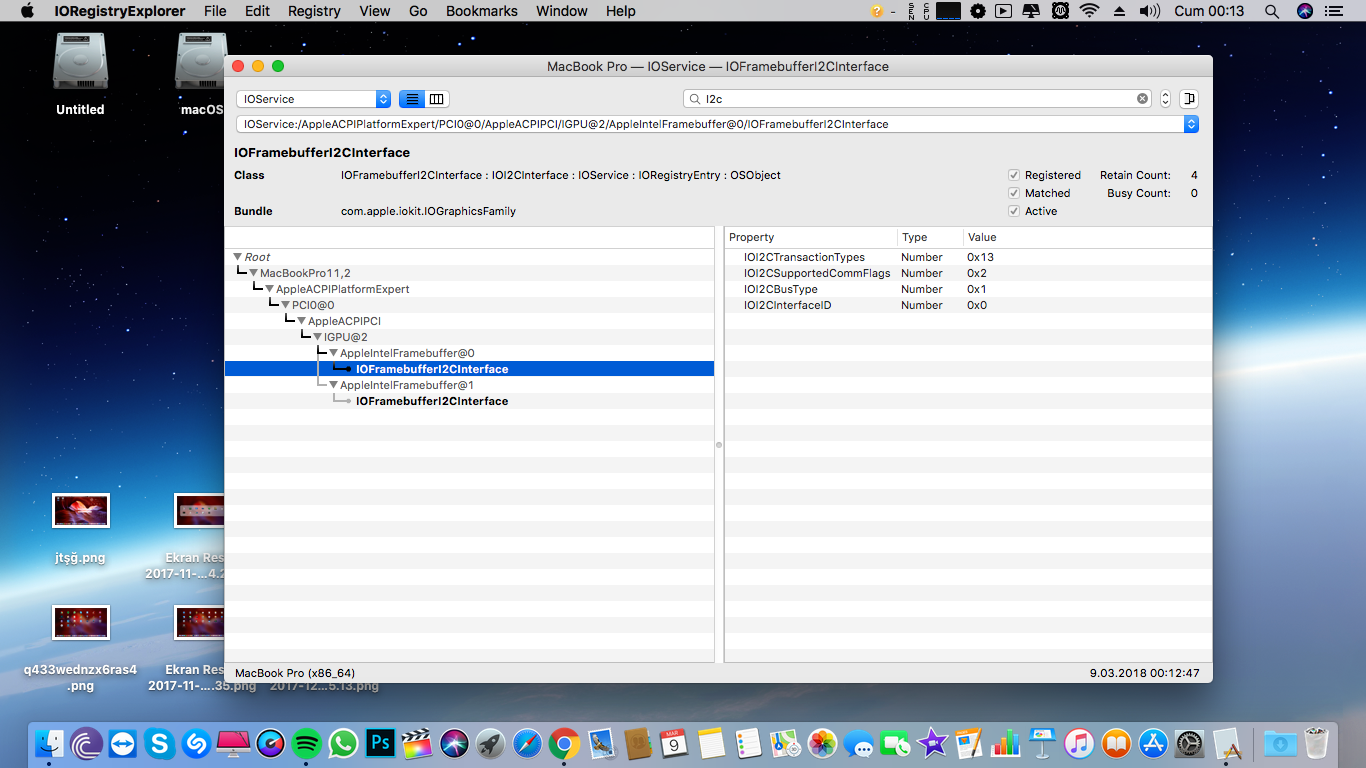Clear the I2c search field
The width and height of the screenshot is (1366, 768).
click(1142, 99)
